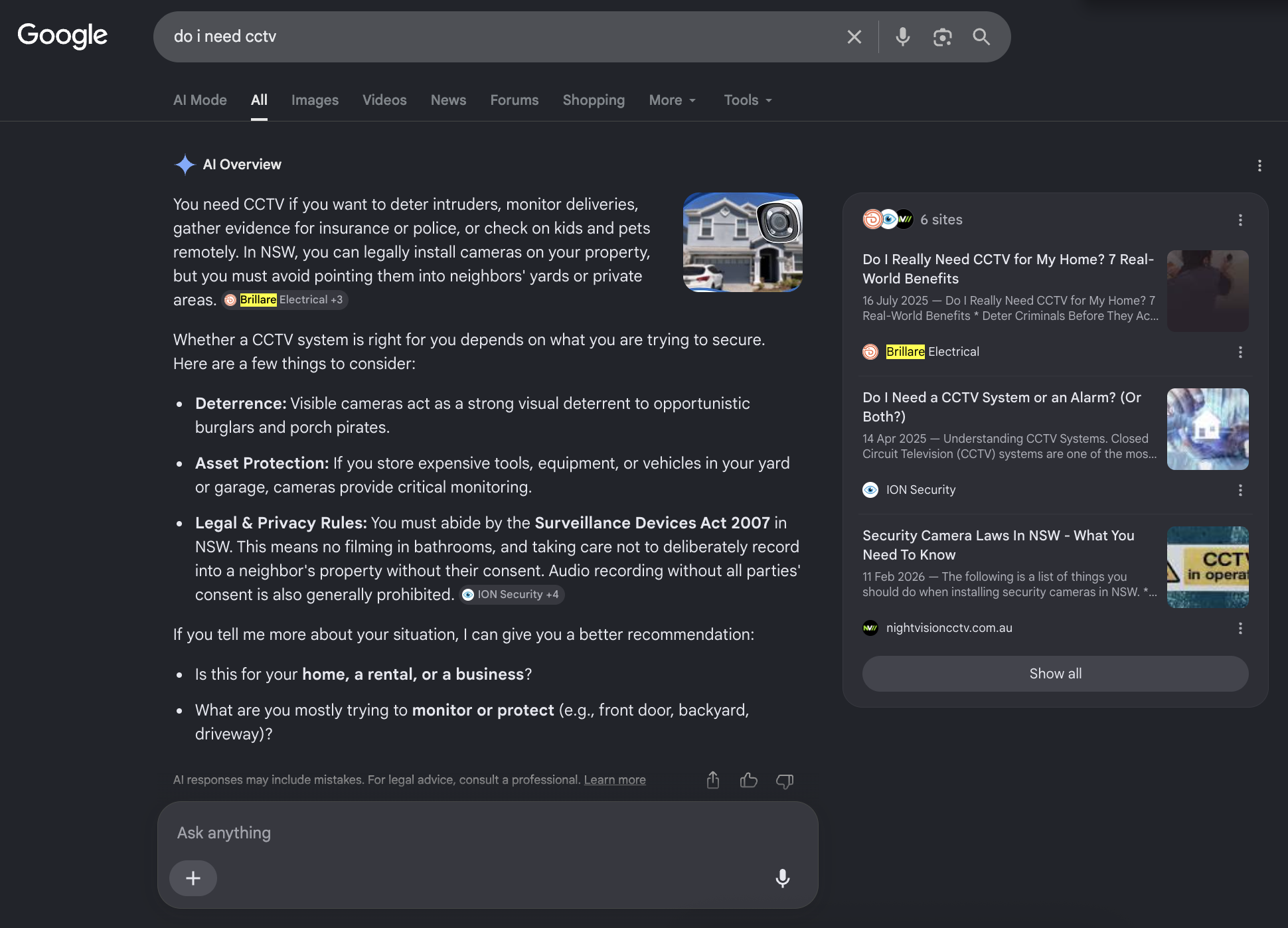Open AI Overview three-dot options menu
This screenshot has height=928, width=1288.
1259,165
